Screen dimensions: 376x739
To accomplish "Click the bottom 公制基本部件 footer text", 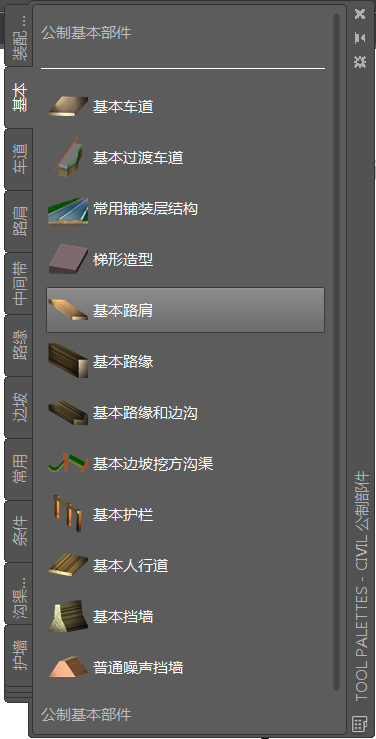I will [86, 714].
